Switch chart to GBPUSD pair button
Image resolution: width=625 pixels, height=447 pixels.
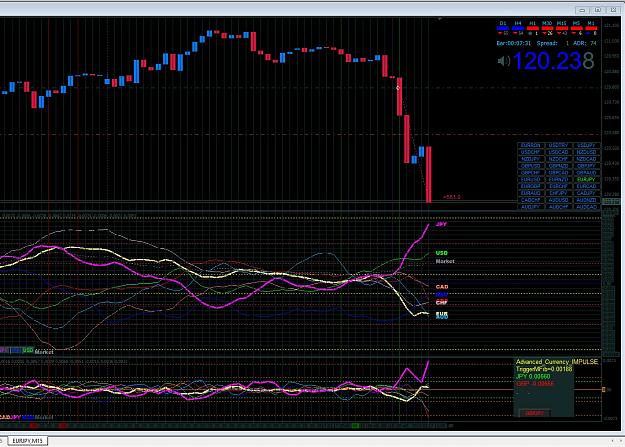click(x=531, y=166)
